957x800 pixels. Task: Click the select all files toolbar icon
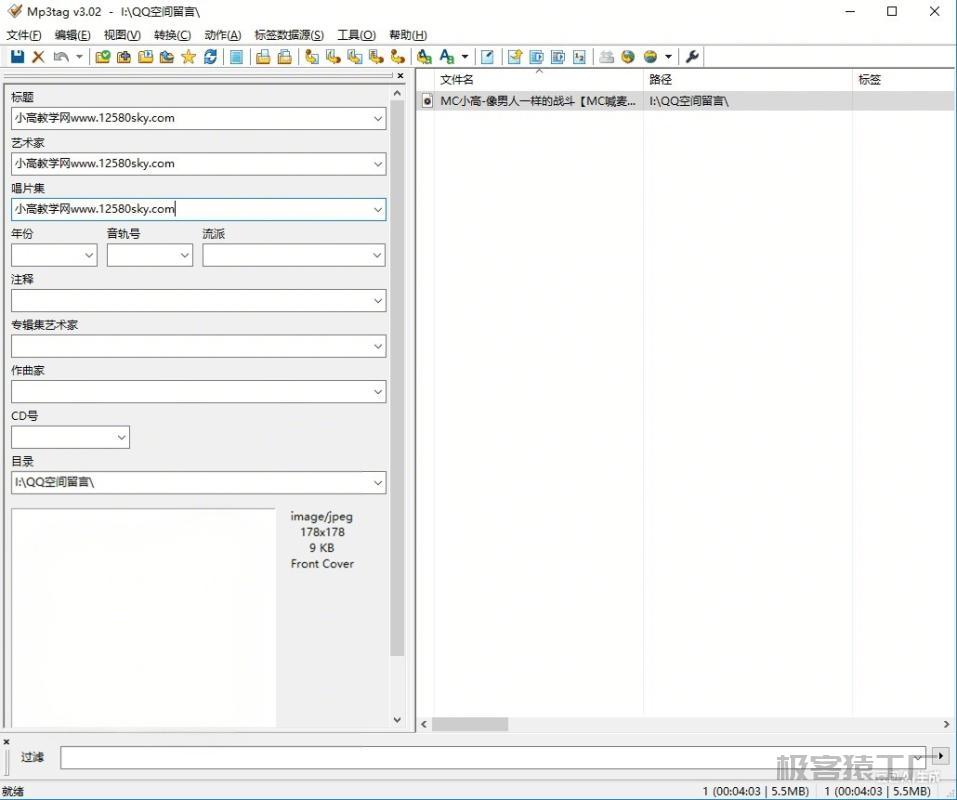pyautogui.click(x=236, y=57)
